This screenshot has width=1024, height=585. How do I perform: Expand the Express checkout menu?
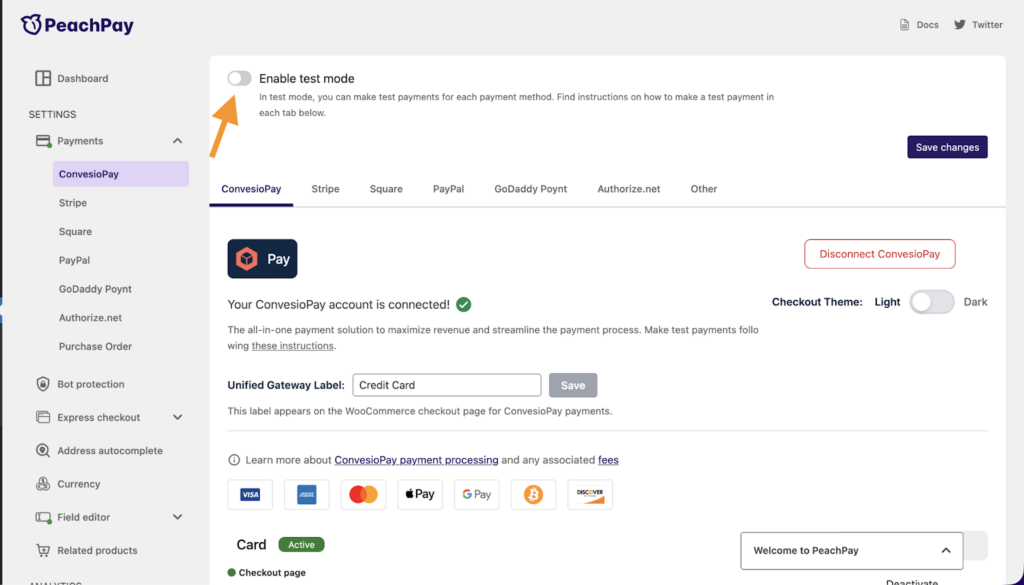coord(177,417)
